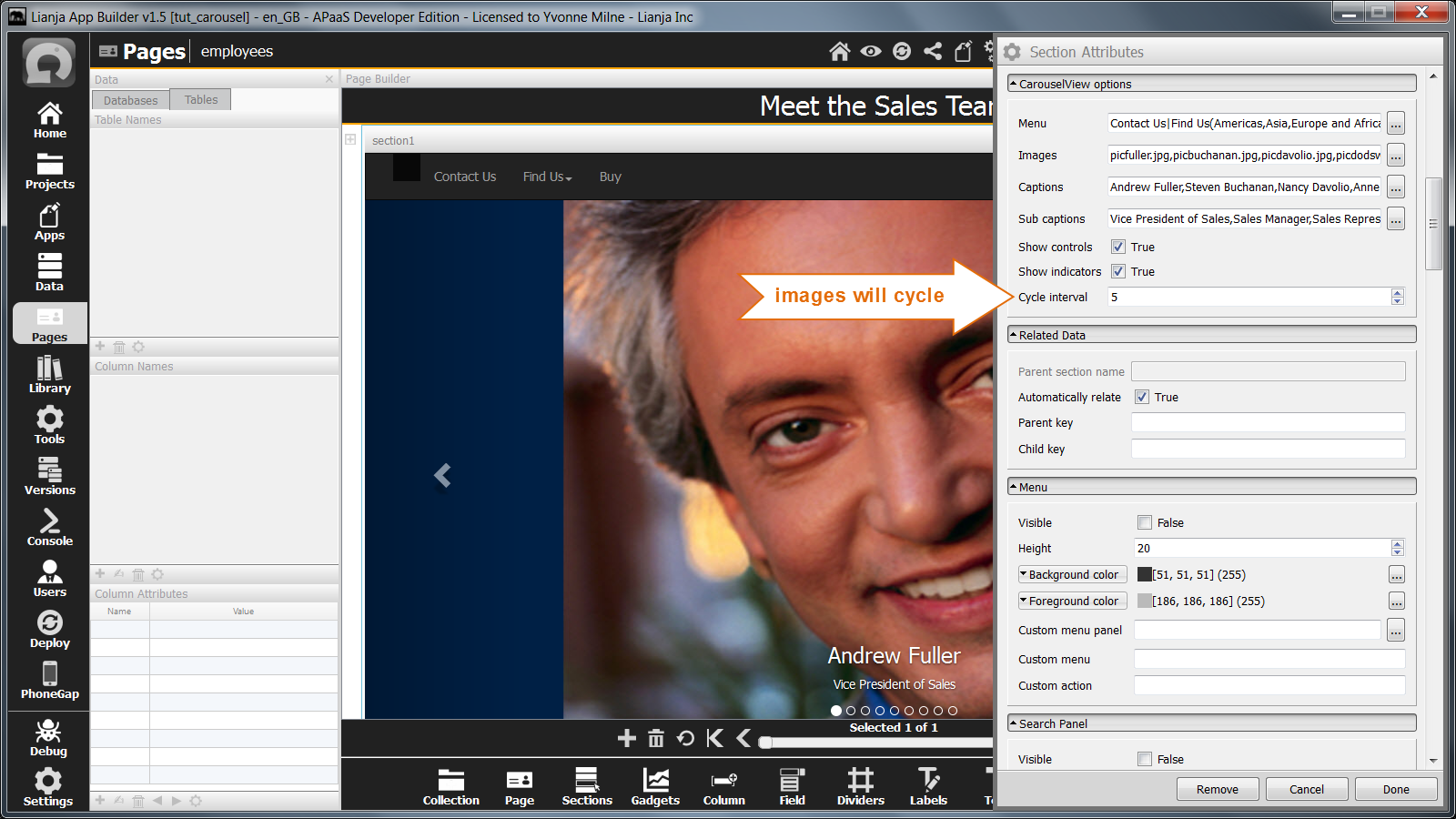Click the Done button
Screen dimensions: 1456x819
click(x=1395, y=789)
